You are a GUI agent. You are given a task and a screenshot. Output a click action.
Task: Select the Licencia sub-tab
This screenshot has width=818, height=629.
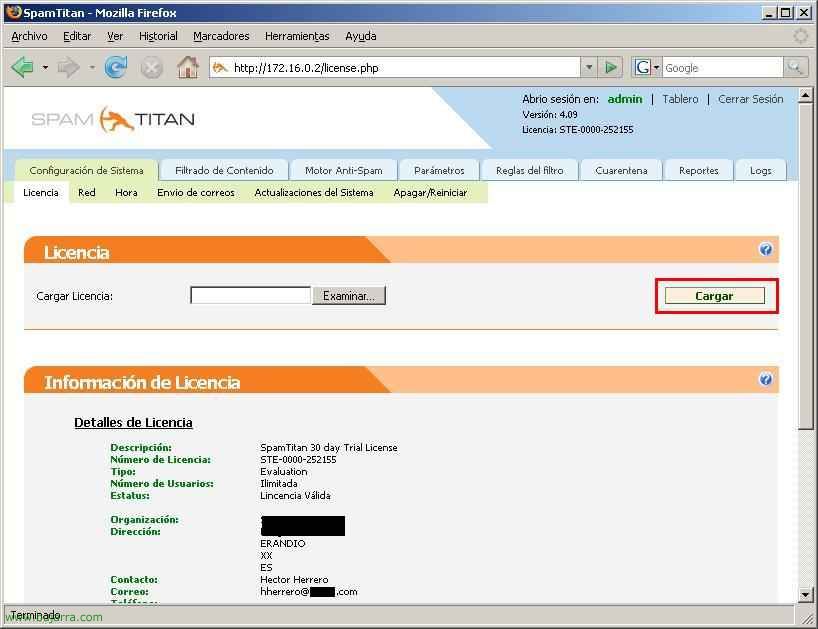click(41, 192)
